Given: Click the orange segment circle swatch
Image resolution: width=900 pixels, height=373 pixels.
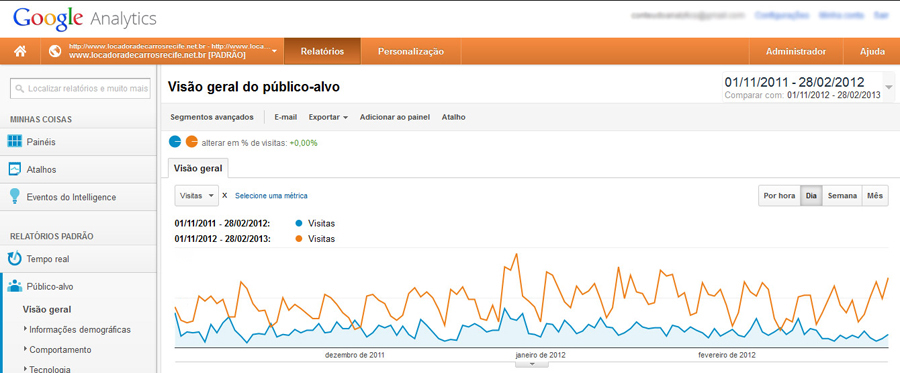Looking at the screenshot, I should click(192, 142).
